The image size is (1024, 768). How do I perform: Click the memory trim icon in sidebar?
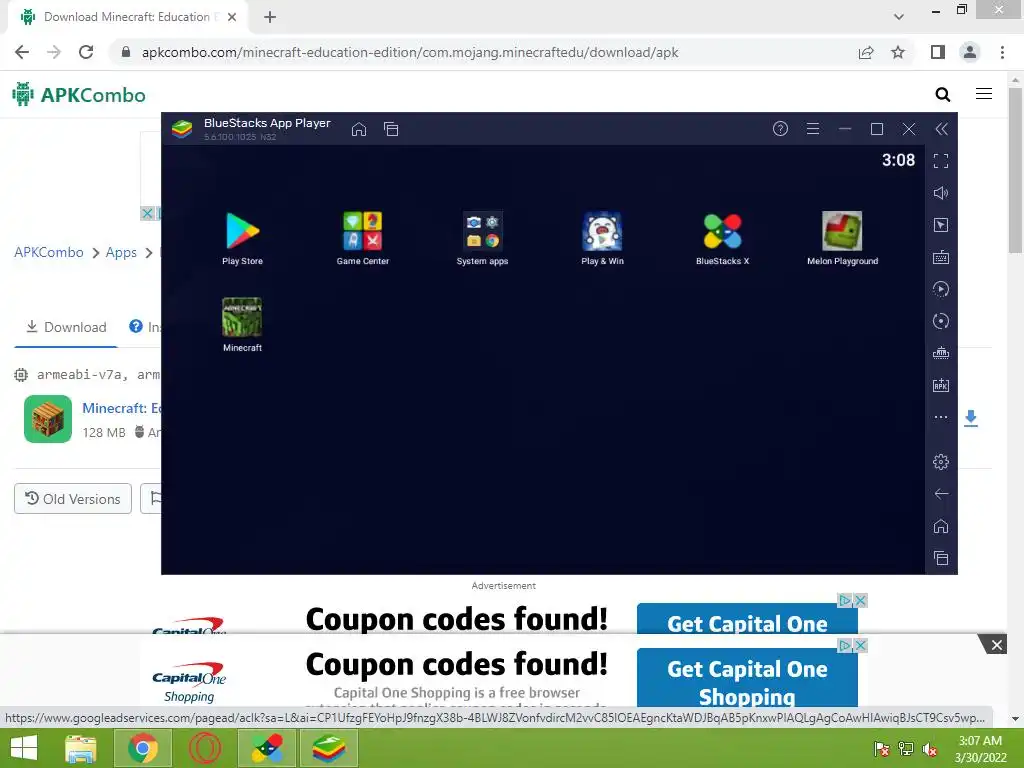(940, 353)
